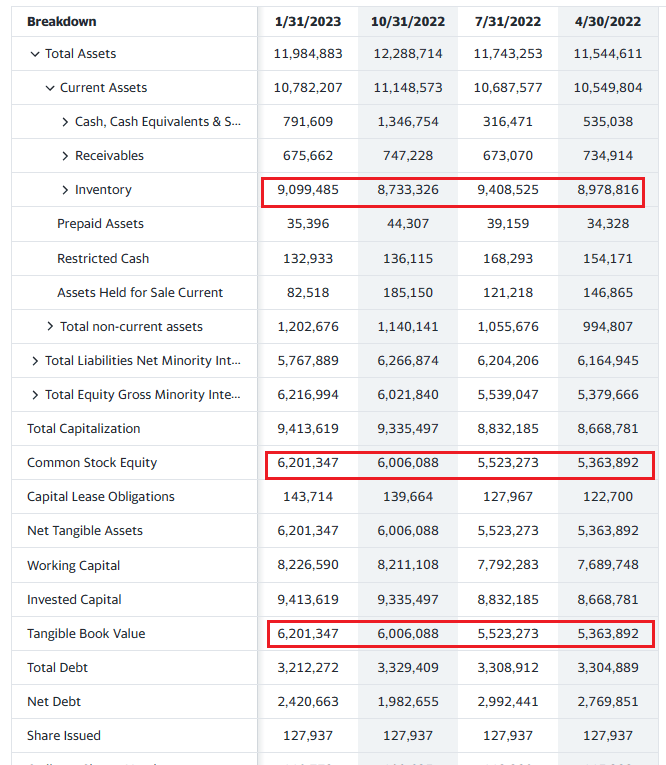Click the Working Capital row label
Viewport: 666px width, 765px height.
pyautogui.click(x=73, y=566)
